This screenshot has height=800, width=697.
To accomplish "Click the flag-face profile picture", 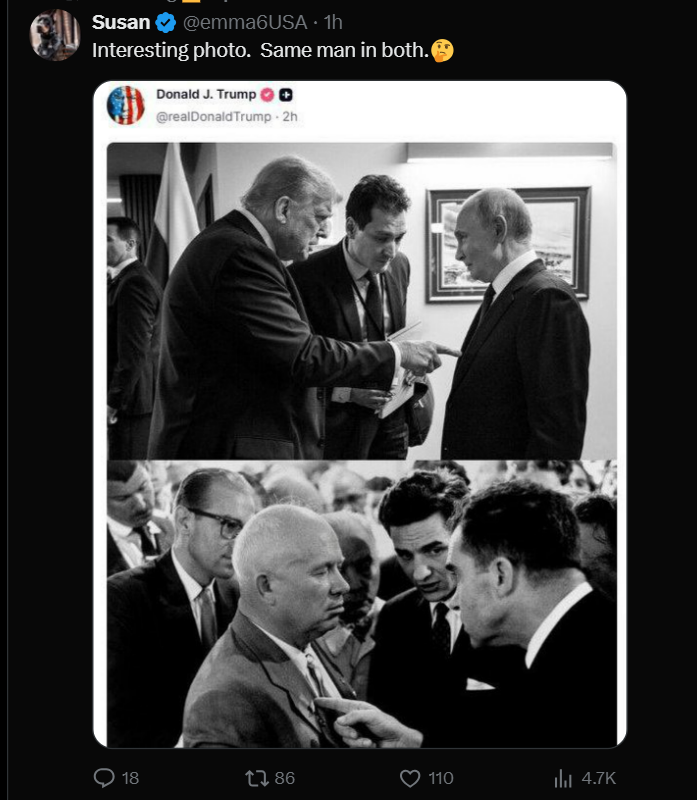I will (126, 105).
